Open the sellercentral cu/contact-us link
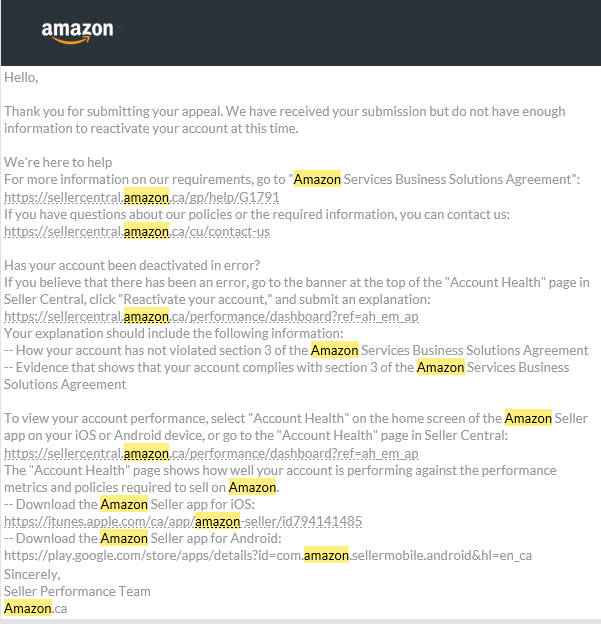The width and height of the screenshot is (601, 624). coord(137,231)
